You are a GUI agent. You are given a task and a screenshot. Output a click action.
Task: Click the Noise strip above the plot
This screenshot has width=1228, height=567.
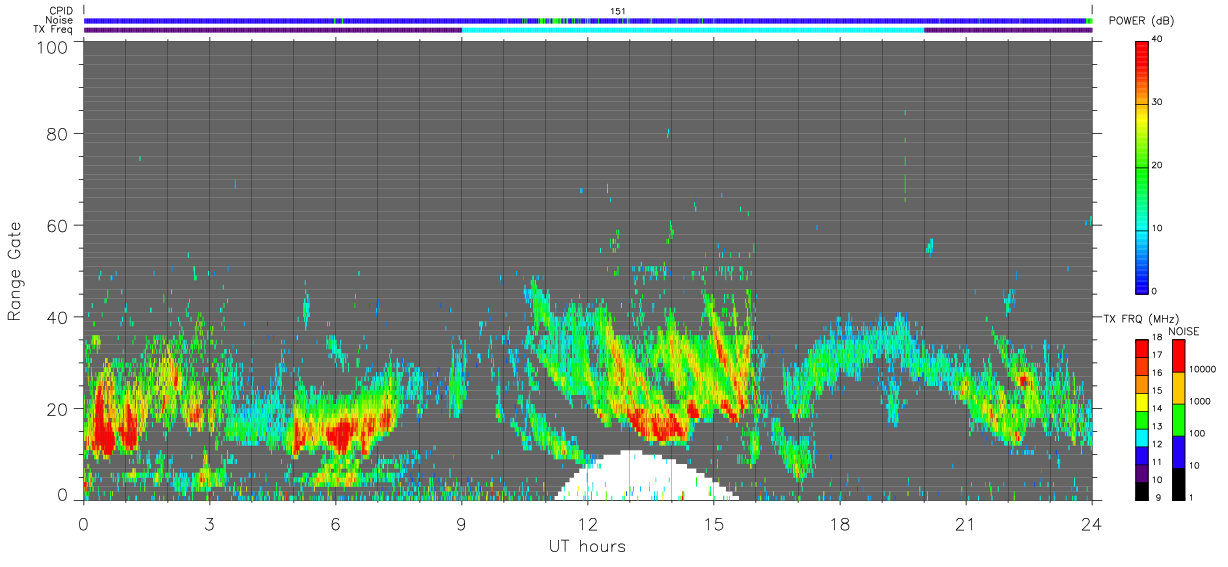(588, 20)
